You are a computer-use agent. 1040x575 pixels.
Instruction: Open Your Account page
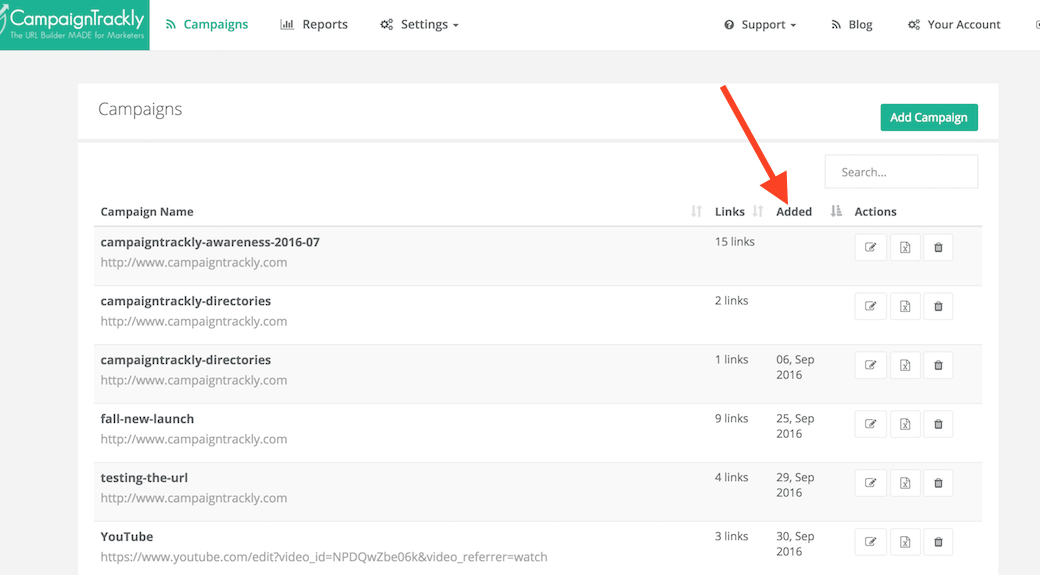click(954, 25)
